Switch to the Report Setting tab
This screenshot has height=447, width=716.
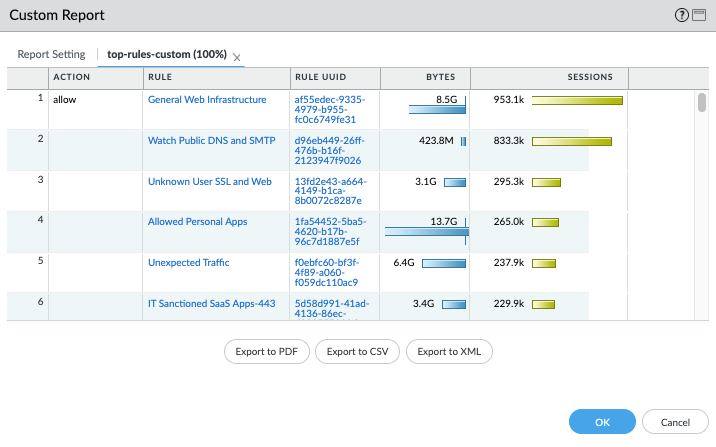[x=51, y=54]
